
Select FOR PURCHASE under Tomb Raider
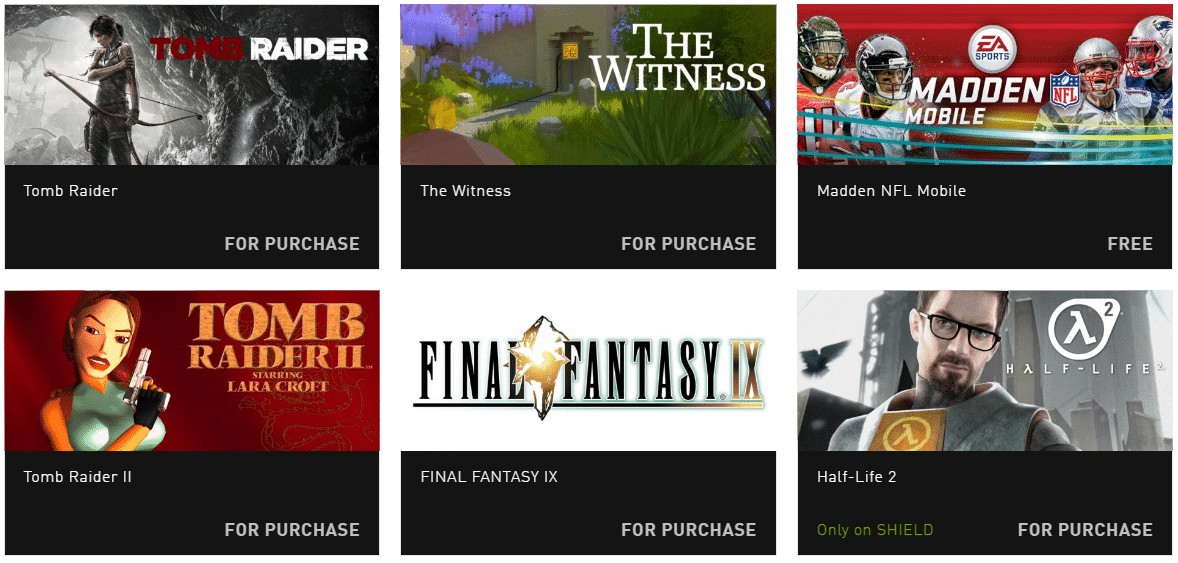[292, 244]
